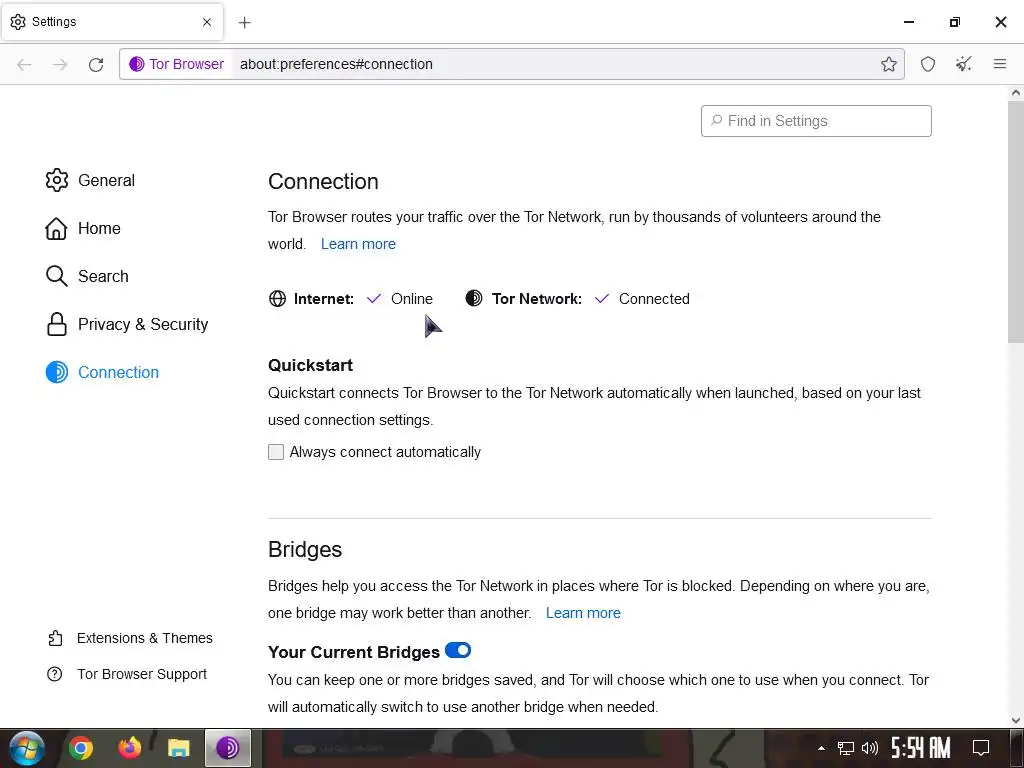Click the Connected status text
This screenshot has height=768, width=1024.
pyautogui.click(x=654, y=299)
